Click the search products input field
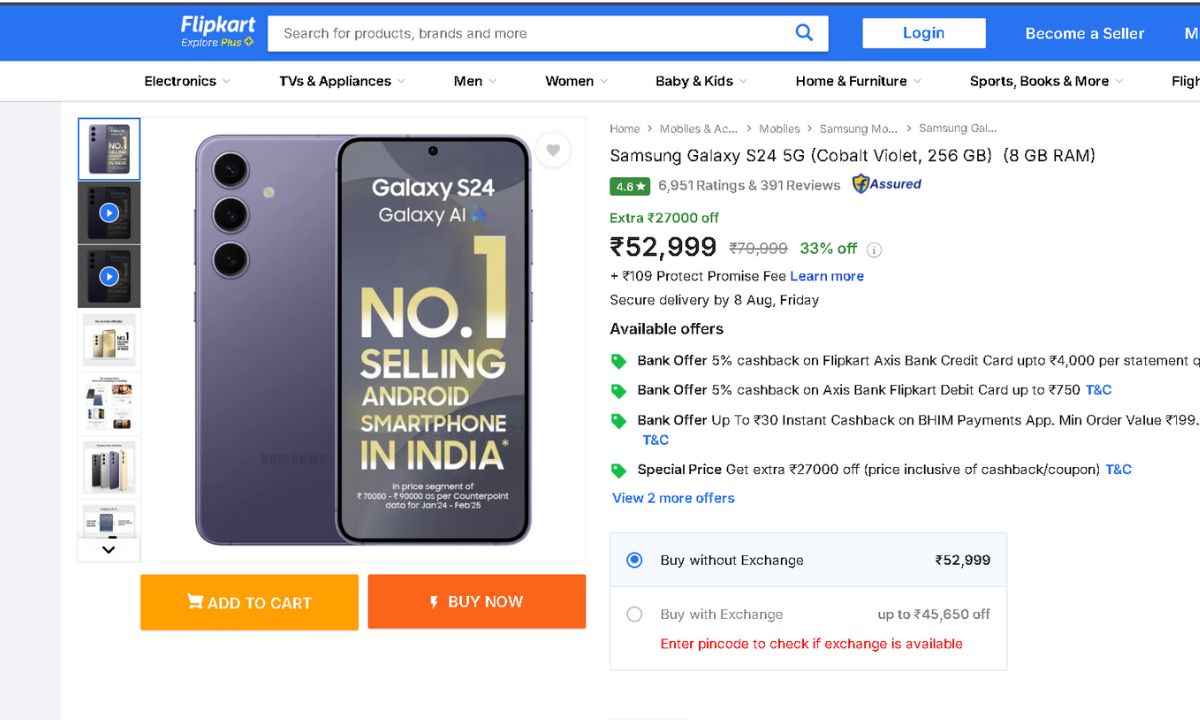This screenshot has width=1200, height=720. coord(530,33)
